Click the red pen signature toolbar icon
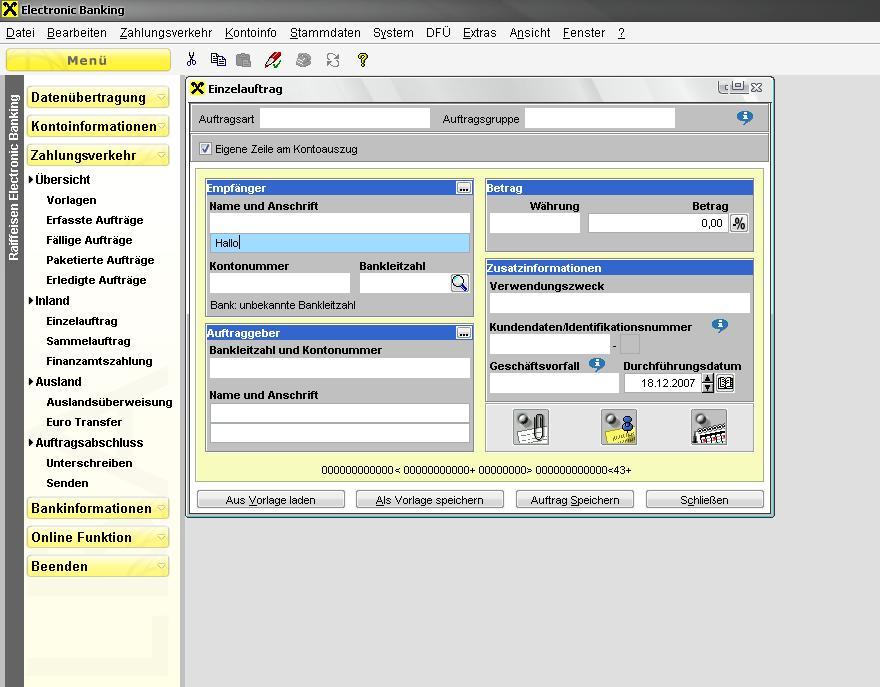This screenshot has height=687, width=880. (x=274, y=60)
